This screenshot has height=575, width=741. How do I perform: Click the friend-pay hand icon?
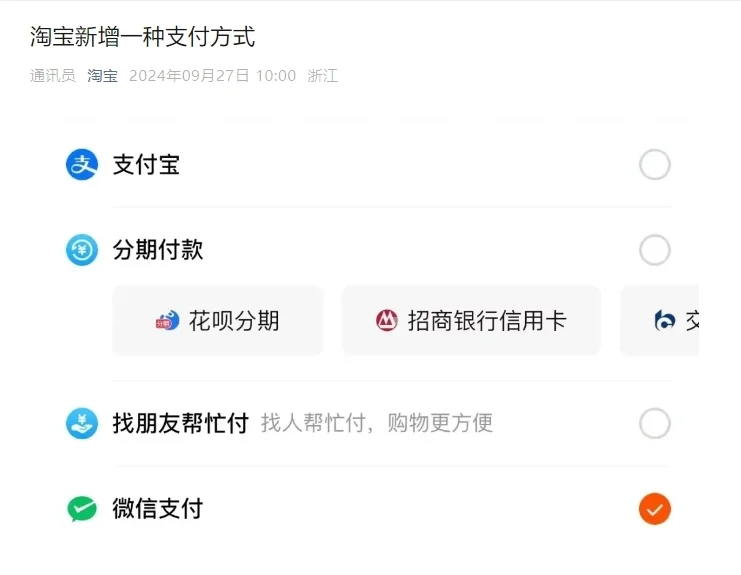[82, 423]
